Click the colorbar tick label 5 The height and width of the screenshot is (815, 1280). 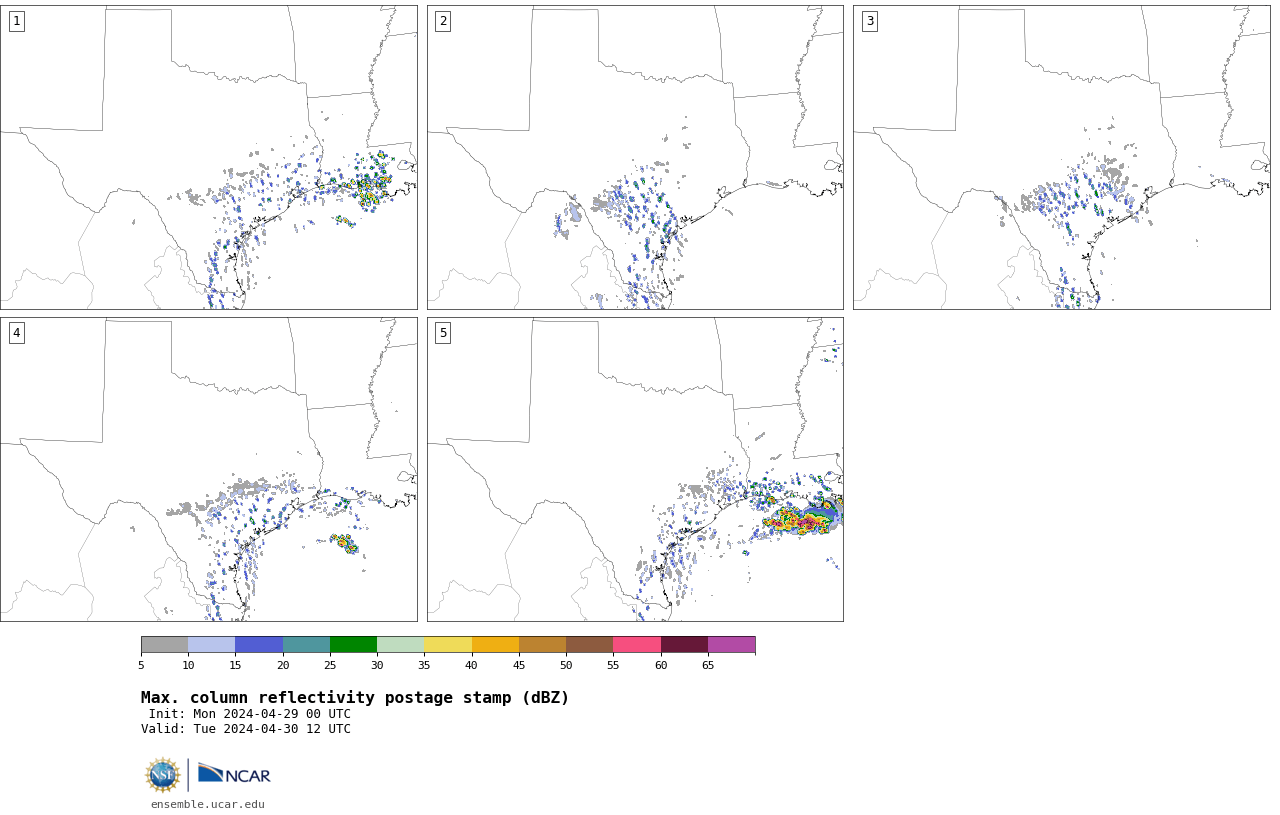(x=141, y=665)
